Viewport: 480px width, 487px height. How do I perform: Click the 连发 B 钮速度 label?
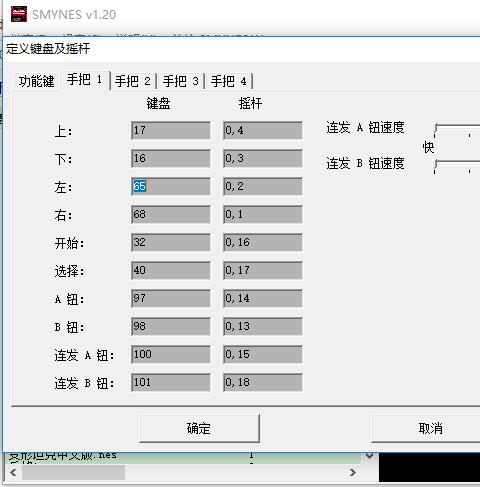coord(365,163)
